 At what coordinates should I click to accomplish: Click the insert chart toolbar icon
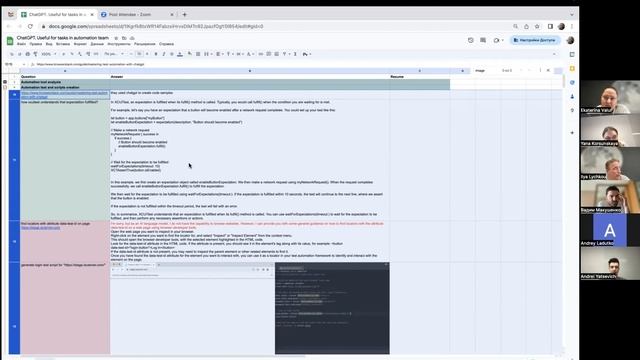click(276, 54)
